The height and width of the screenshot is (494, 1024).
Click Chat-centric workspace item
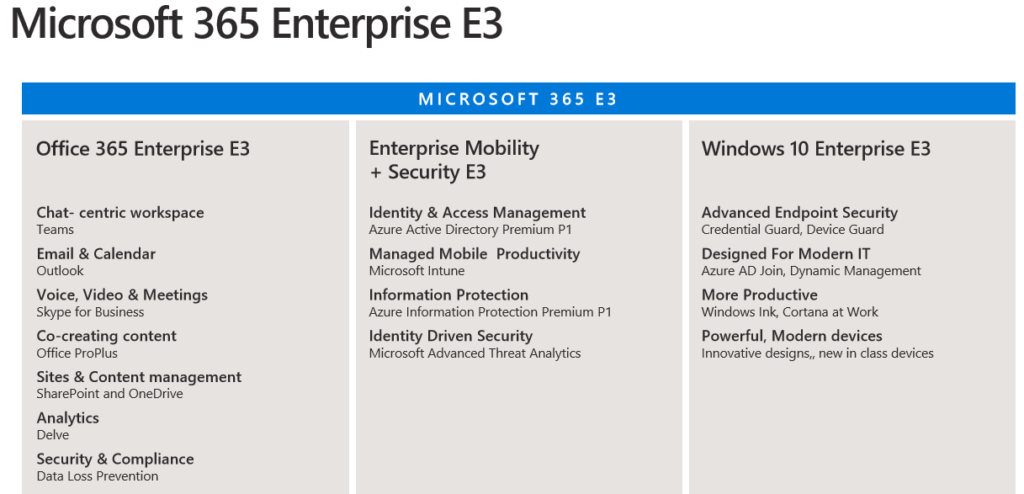[x=120, y=212]
